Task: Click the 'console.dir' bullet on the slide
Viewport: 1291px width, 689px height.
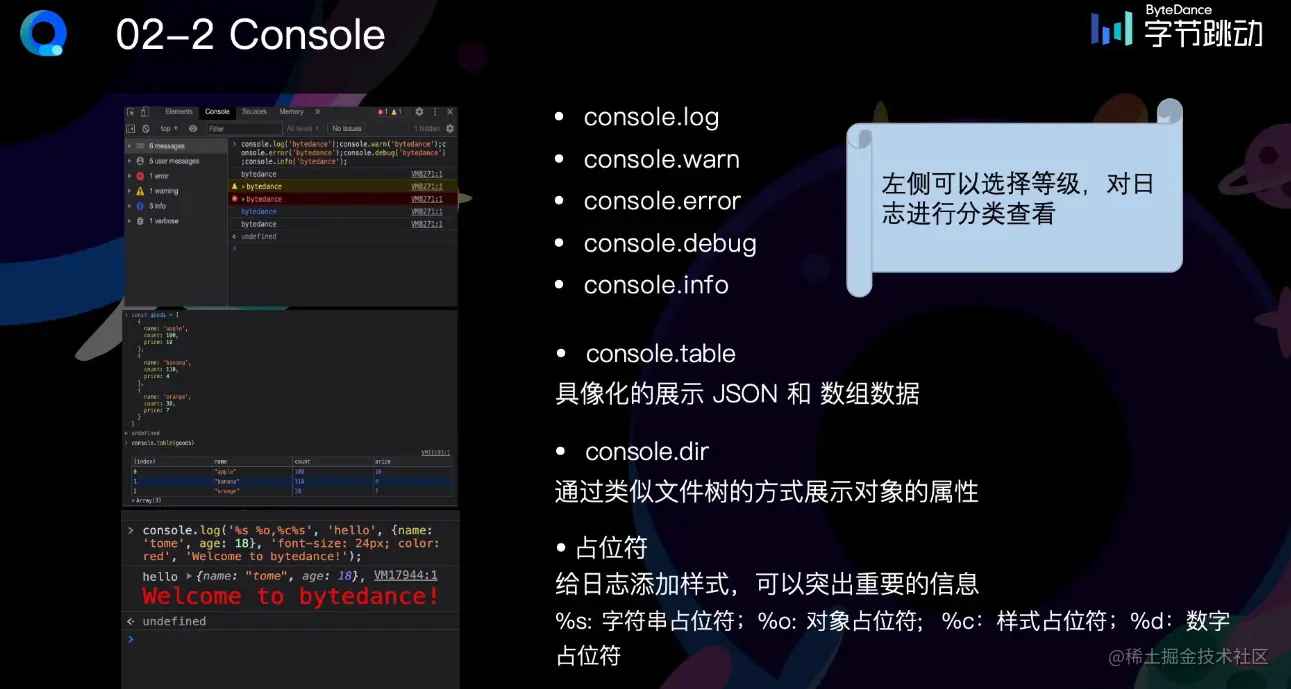Action: pyautogui.click(x=647, y=451)
